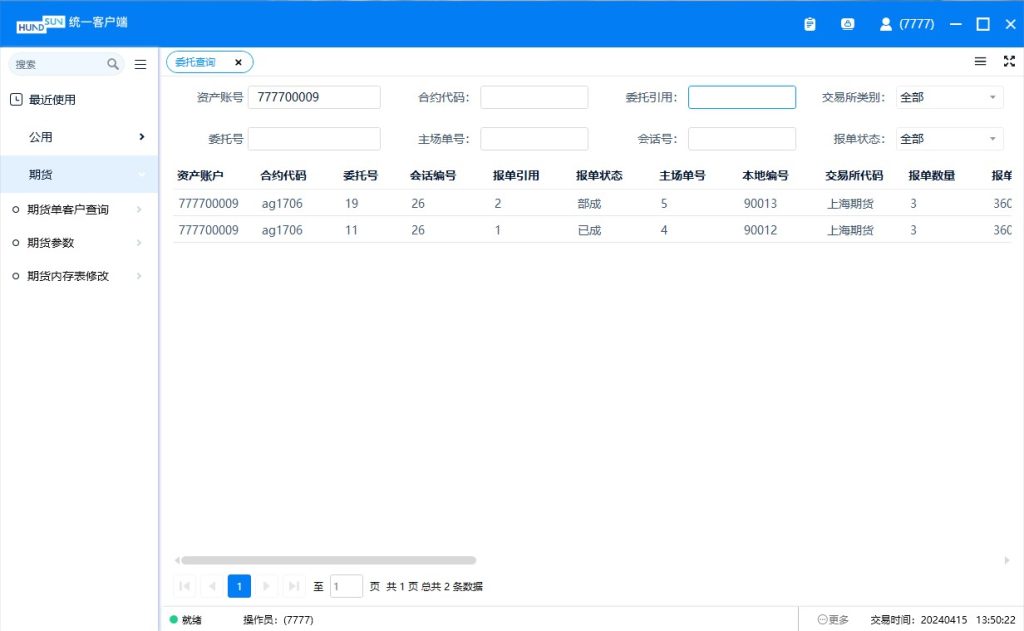Click the robot icon in title bar
This screenshot has height=631, width=1024.
pyautogui.click(x=848, y=24)
